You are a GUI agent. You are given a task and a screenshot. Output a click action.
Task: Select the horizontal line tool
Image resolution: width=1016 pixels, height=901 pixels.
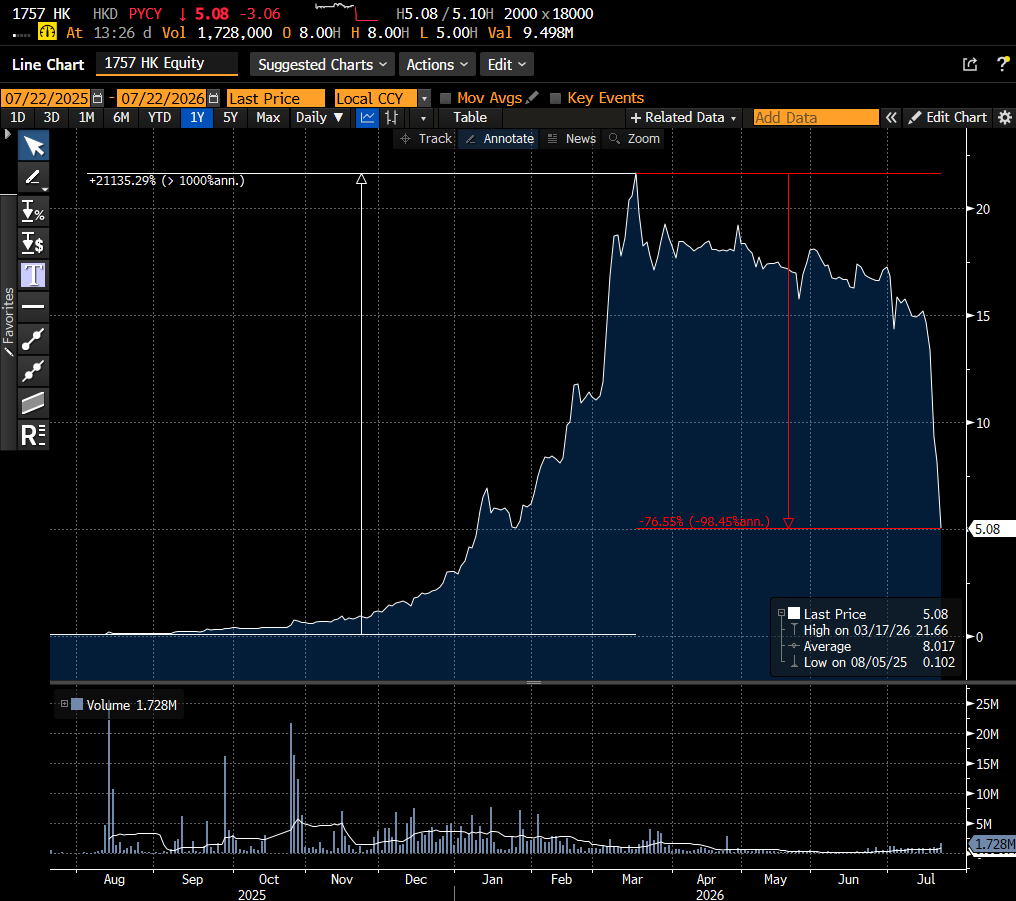coord(33,306)
